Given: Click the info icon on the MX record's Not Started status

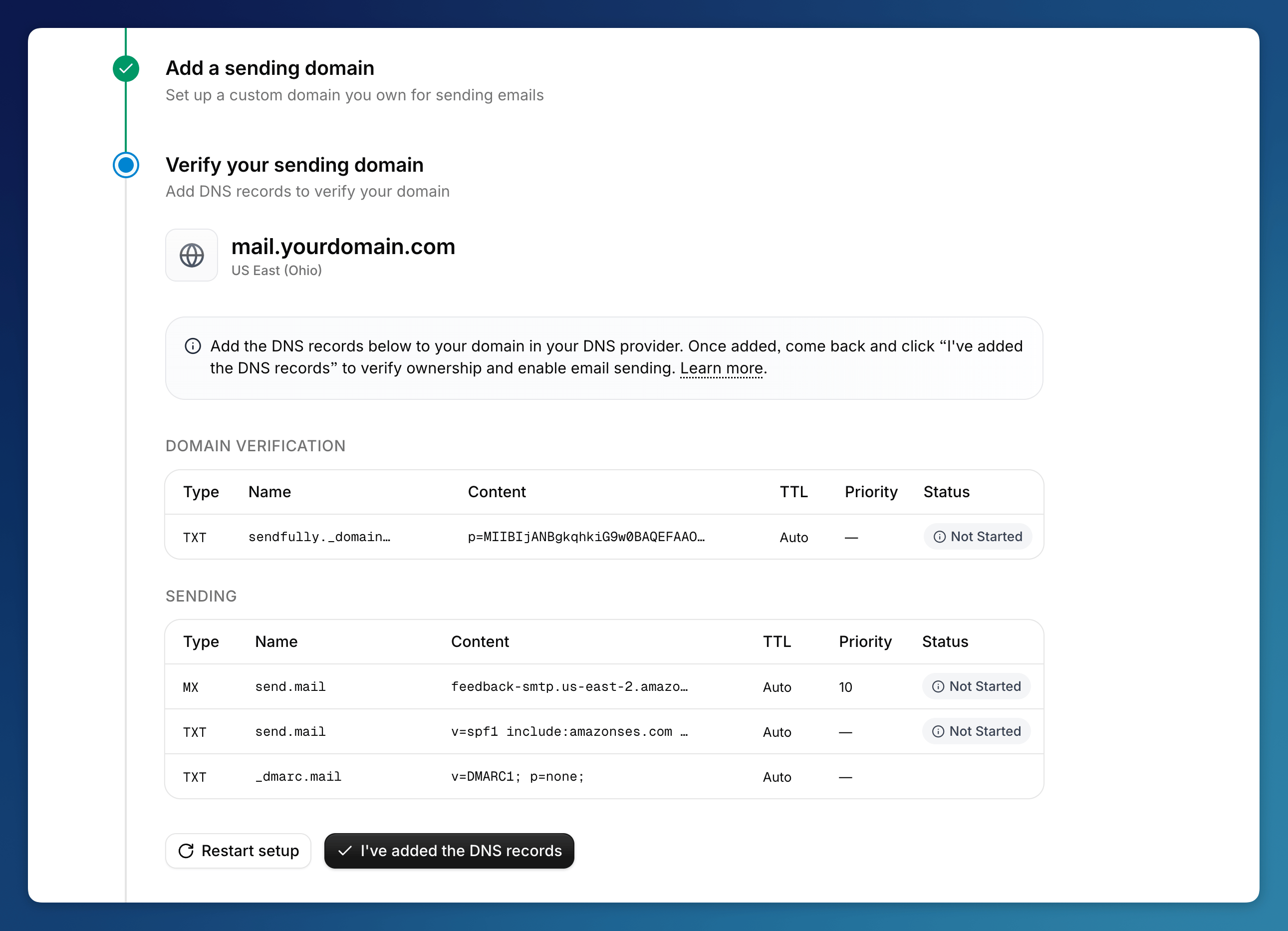Looking at the screenshot, I should pyautogui.click(x=938, y=686).
